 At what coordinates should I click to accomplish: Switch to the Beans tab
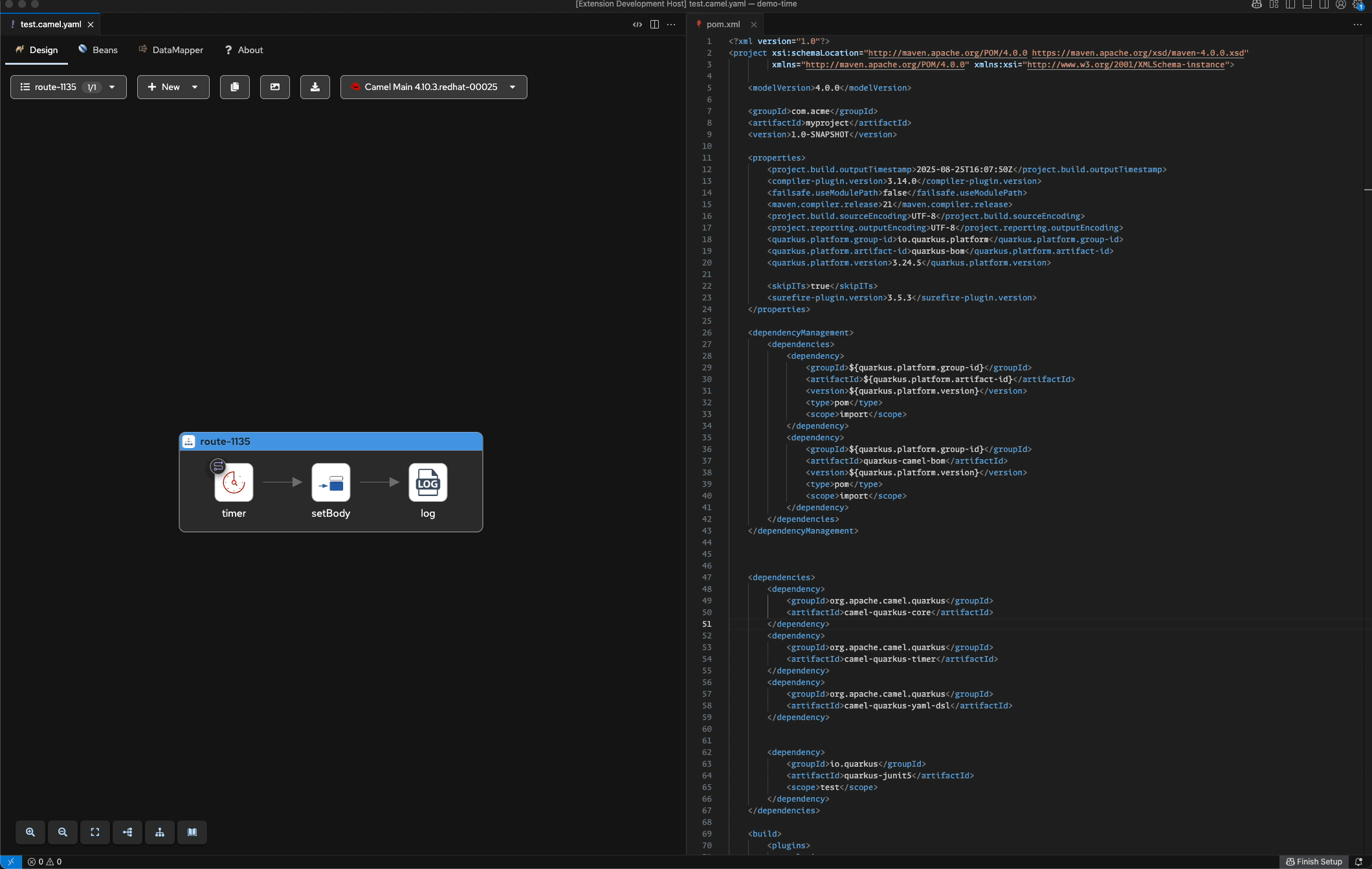98,50
